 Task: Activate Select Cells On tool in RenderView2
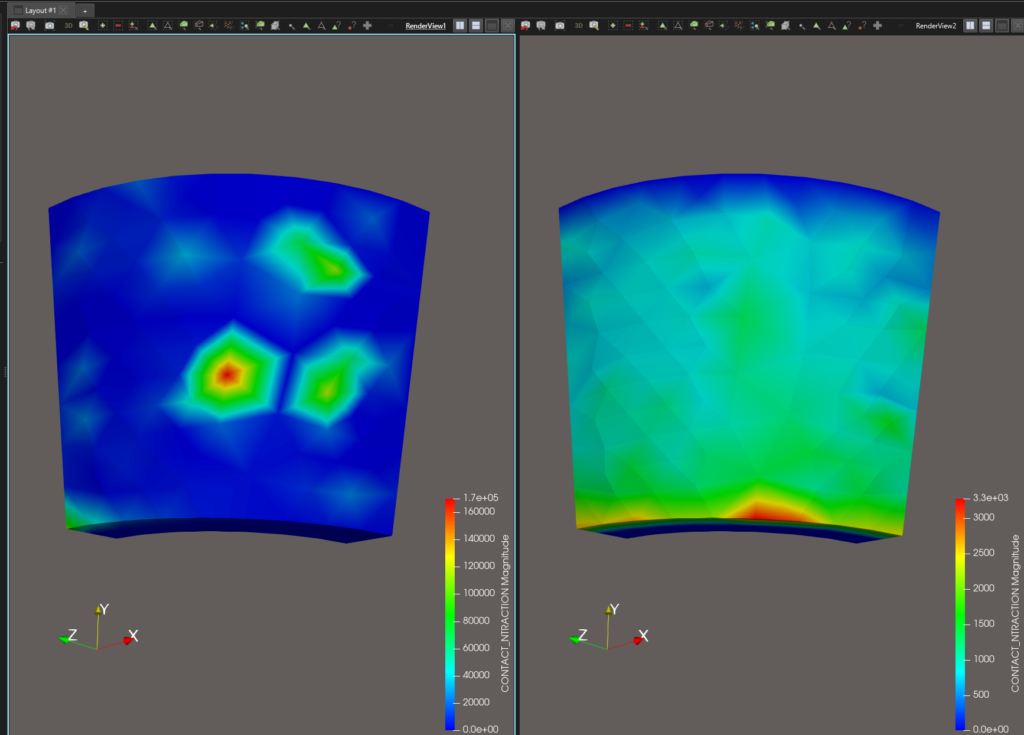[662, 25]
